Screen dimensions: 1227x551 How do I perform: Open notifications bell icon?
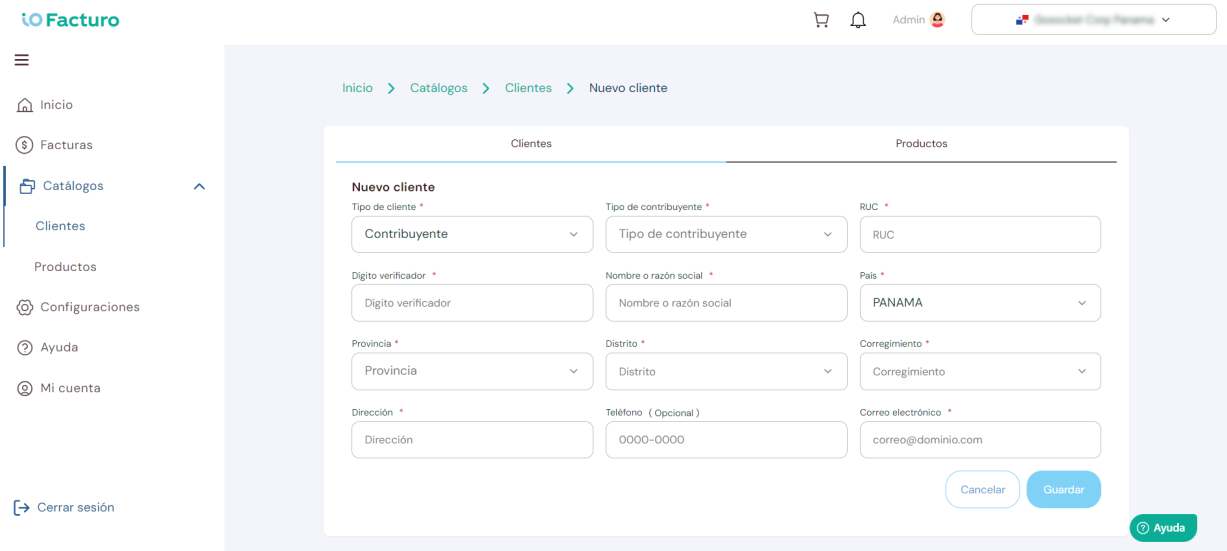pyautogui.click(x=858, y=20)
